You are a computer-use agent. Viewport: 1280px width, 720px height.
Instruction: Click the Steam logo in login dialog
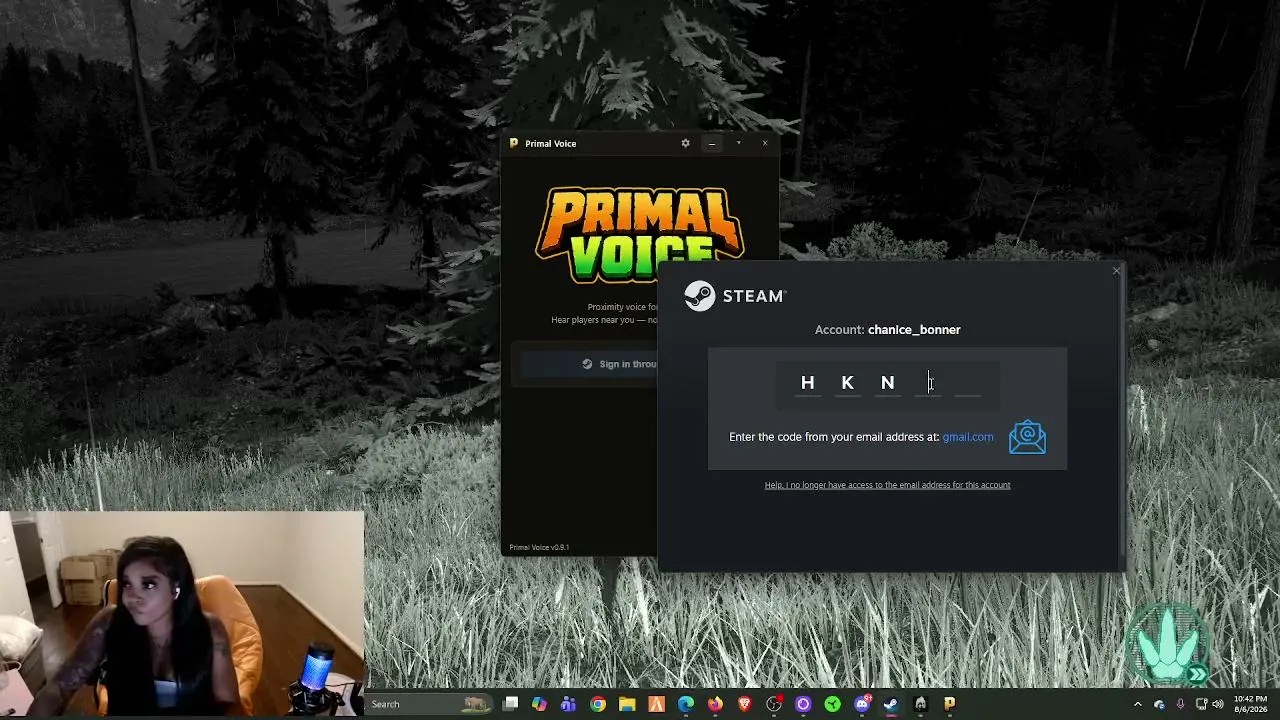(735, 296)
